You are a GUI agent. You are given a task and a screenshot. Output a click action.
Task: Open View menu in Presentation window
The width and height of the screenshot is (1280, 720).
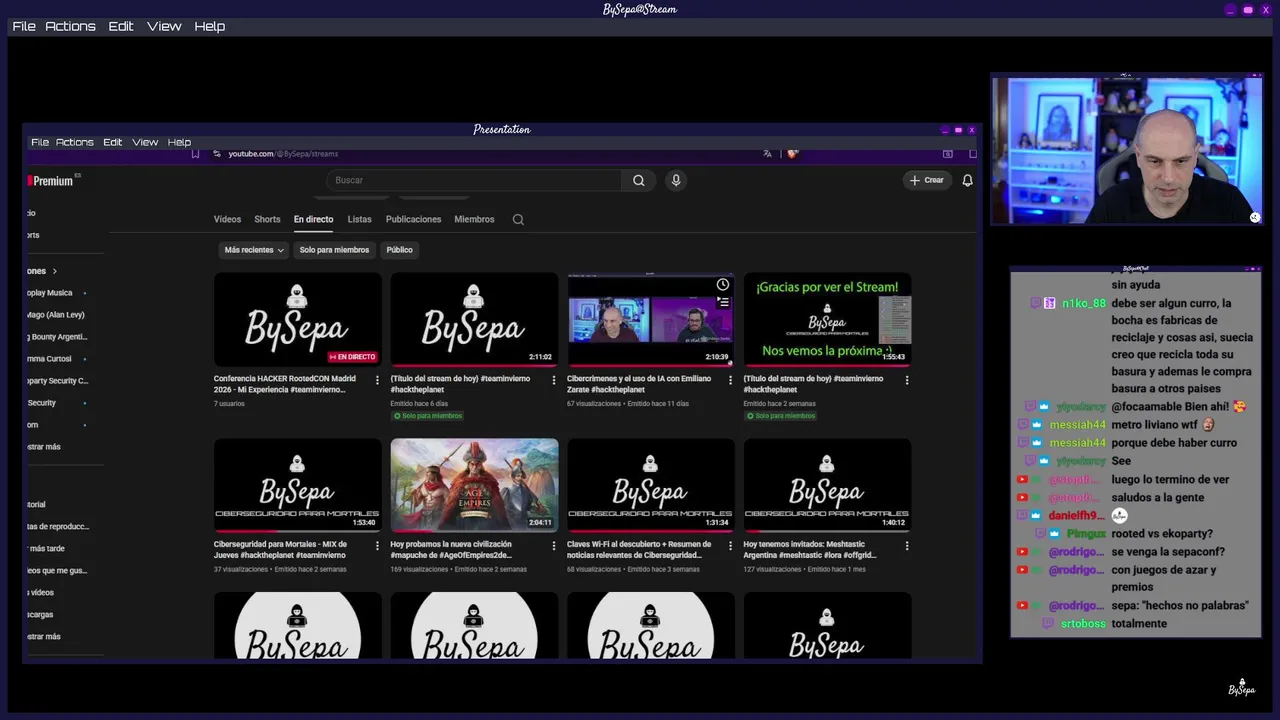pos(145,142)
